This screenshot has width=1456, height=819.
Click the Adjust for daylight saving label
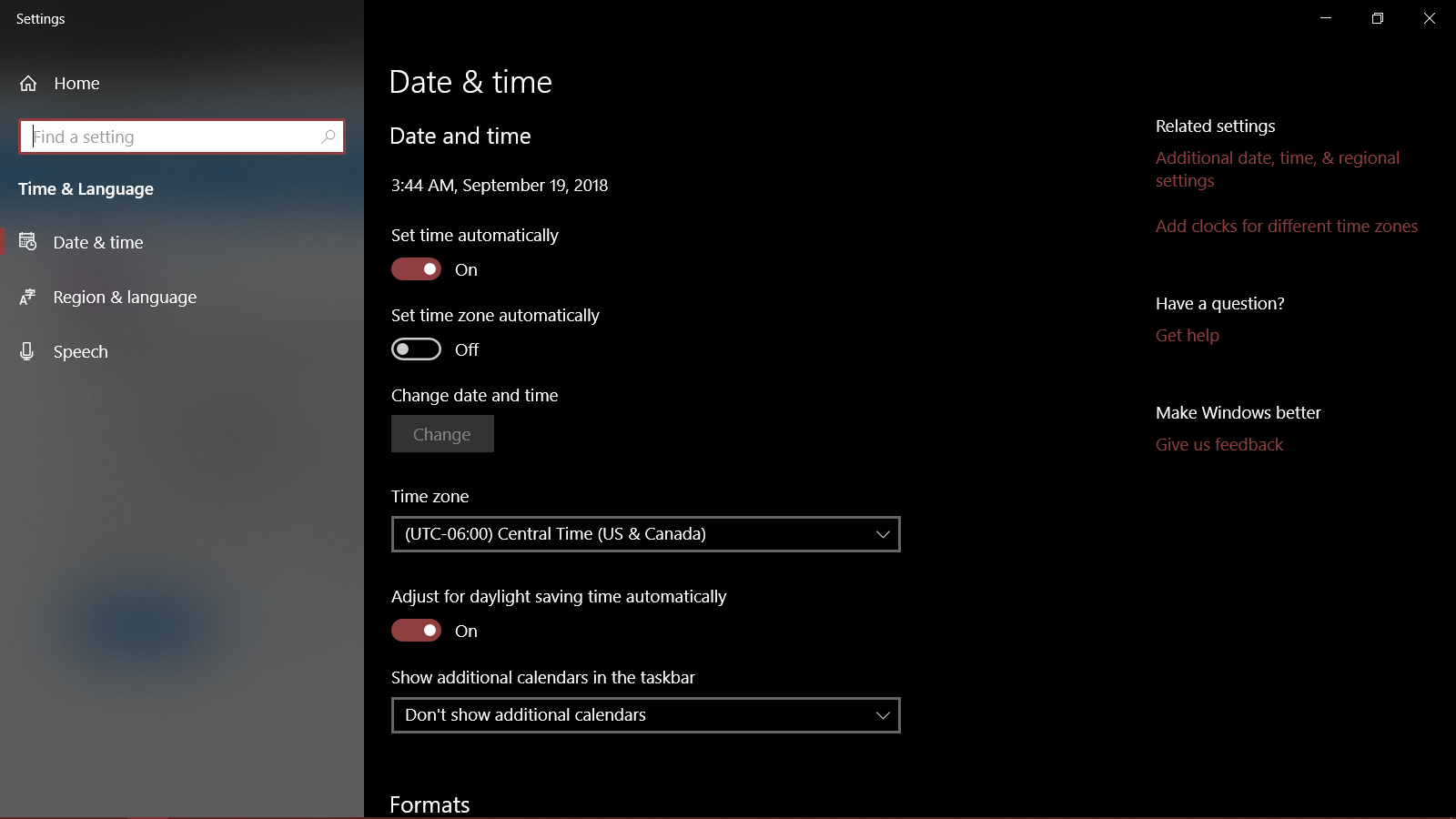[x=559, y=597]
